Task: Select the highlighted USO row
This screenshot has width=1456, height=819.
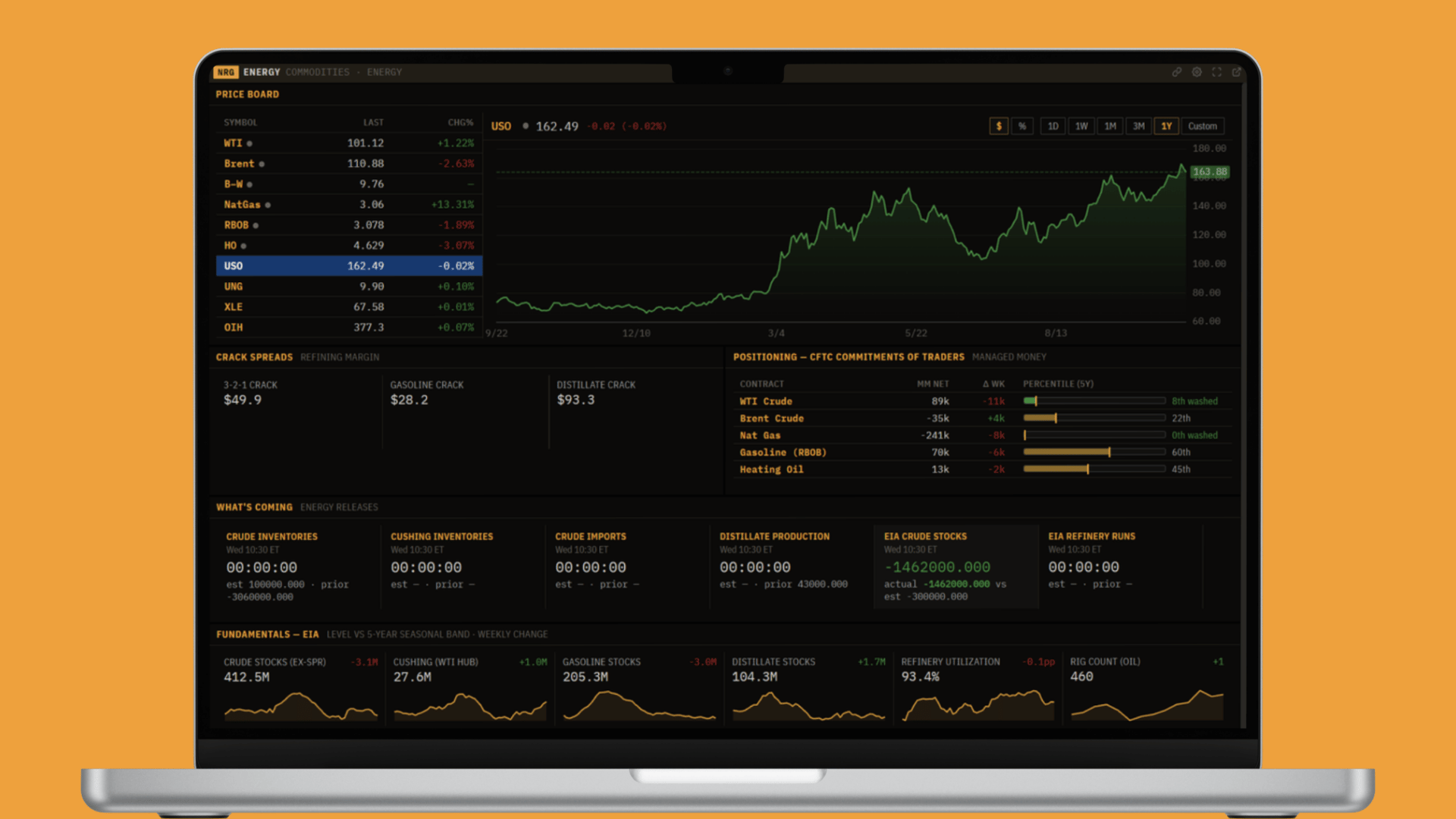Action: pos(349,266)
